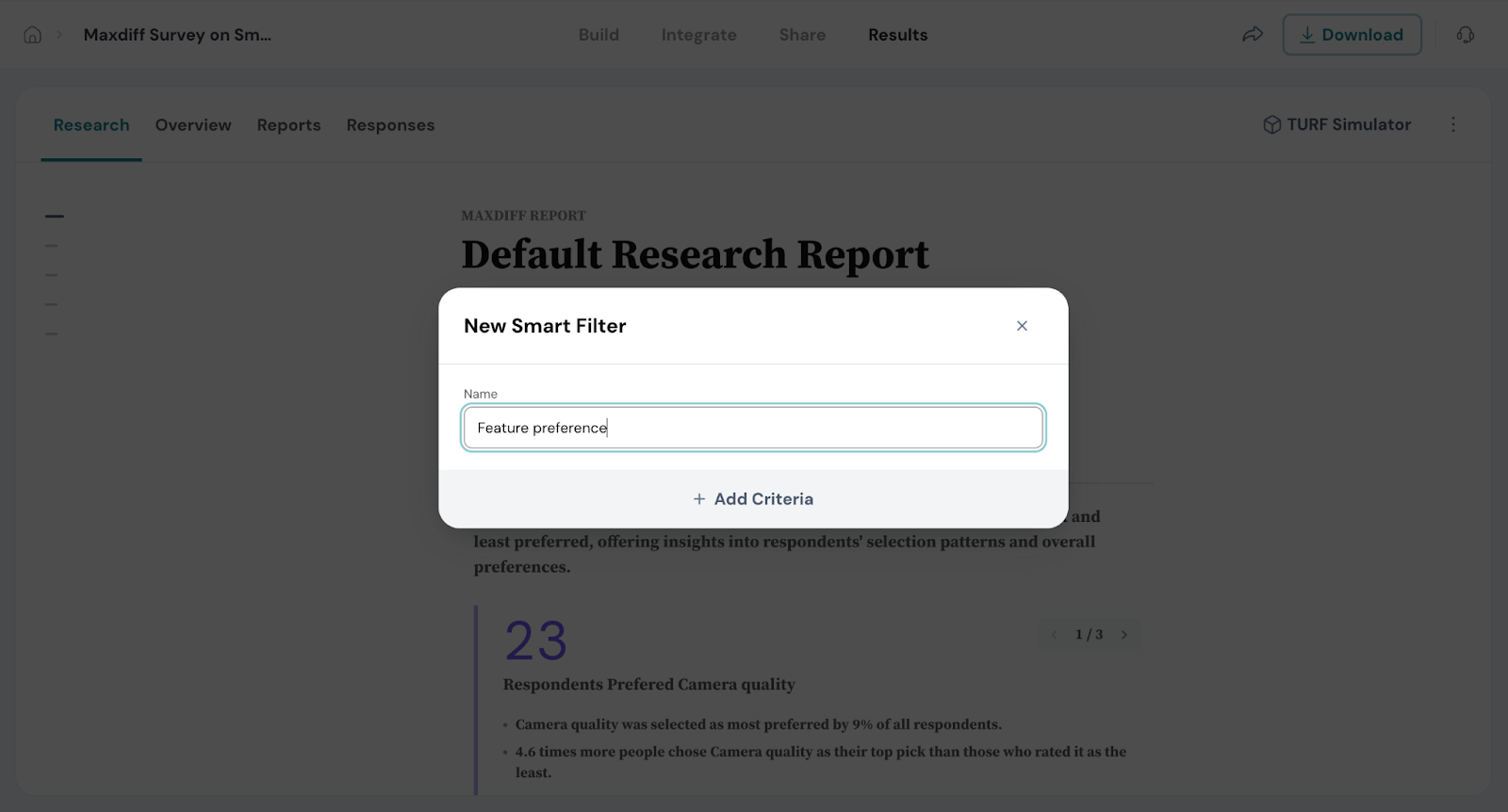Switch to the Overview tab

(193, 125)
